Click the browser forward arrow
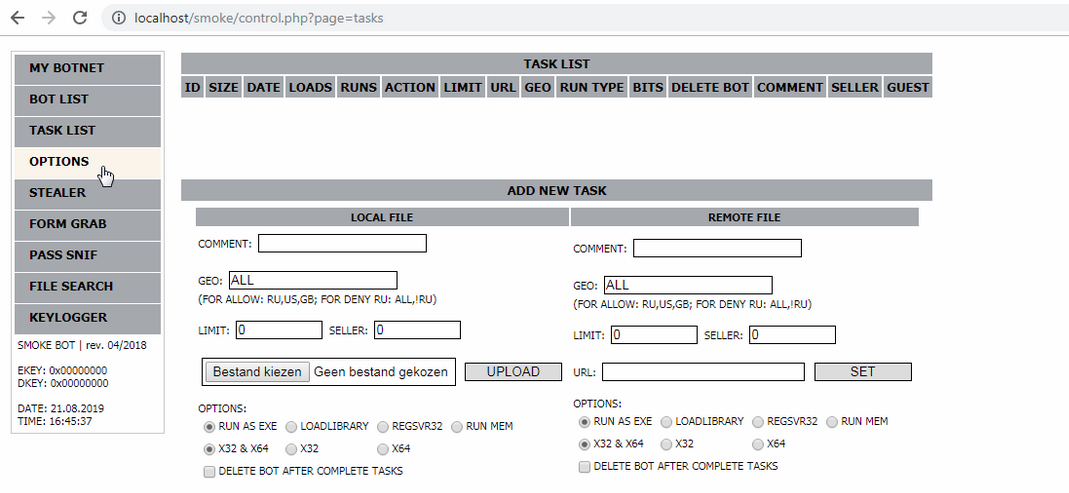 [48, 18]
